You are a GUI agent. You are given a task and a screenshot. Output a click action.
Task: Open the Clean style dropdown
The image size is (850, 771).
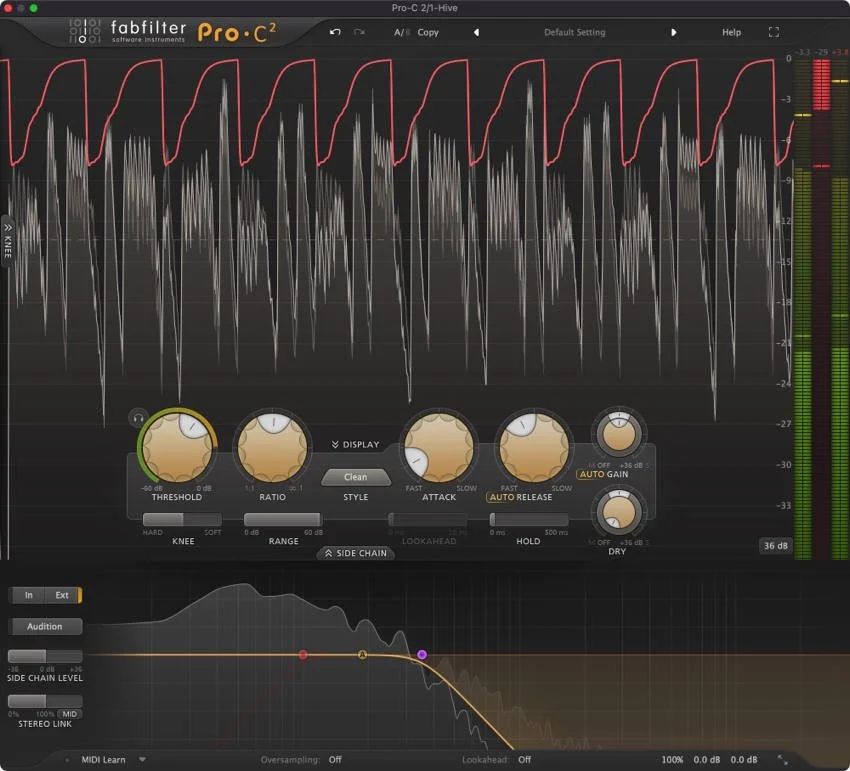coord(356,477)
